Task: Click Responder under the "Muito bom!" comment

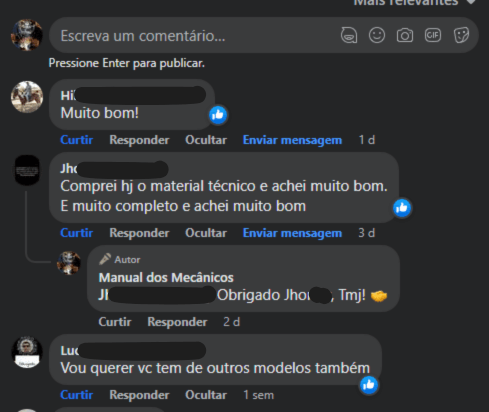Action: 139,140
